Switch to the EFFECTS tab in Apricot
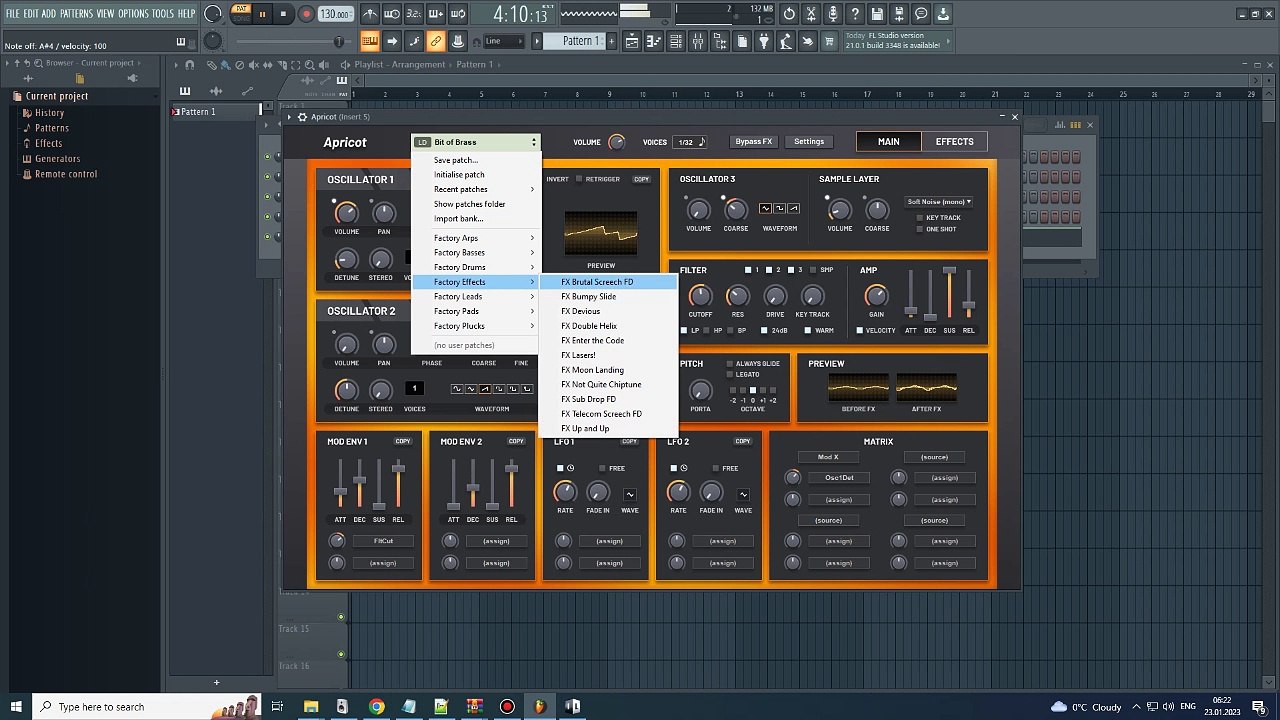 click(x=954, y=142)
